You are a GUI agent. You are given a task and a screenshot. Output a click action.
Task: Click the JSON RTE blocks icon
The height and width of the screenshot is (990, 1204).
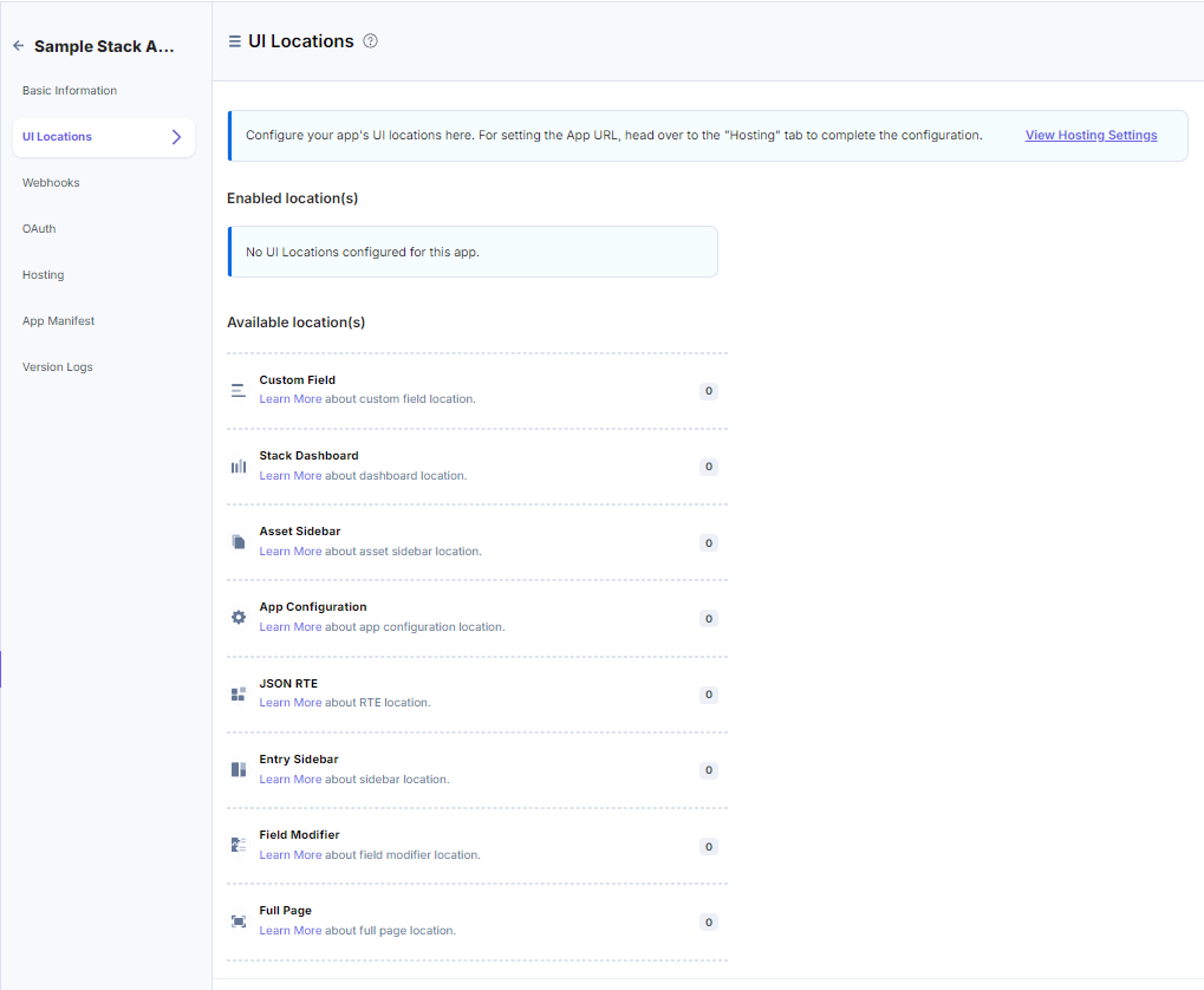(238, 694)
